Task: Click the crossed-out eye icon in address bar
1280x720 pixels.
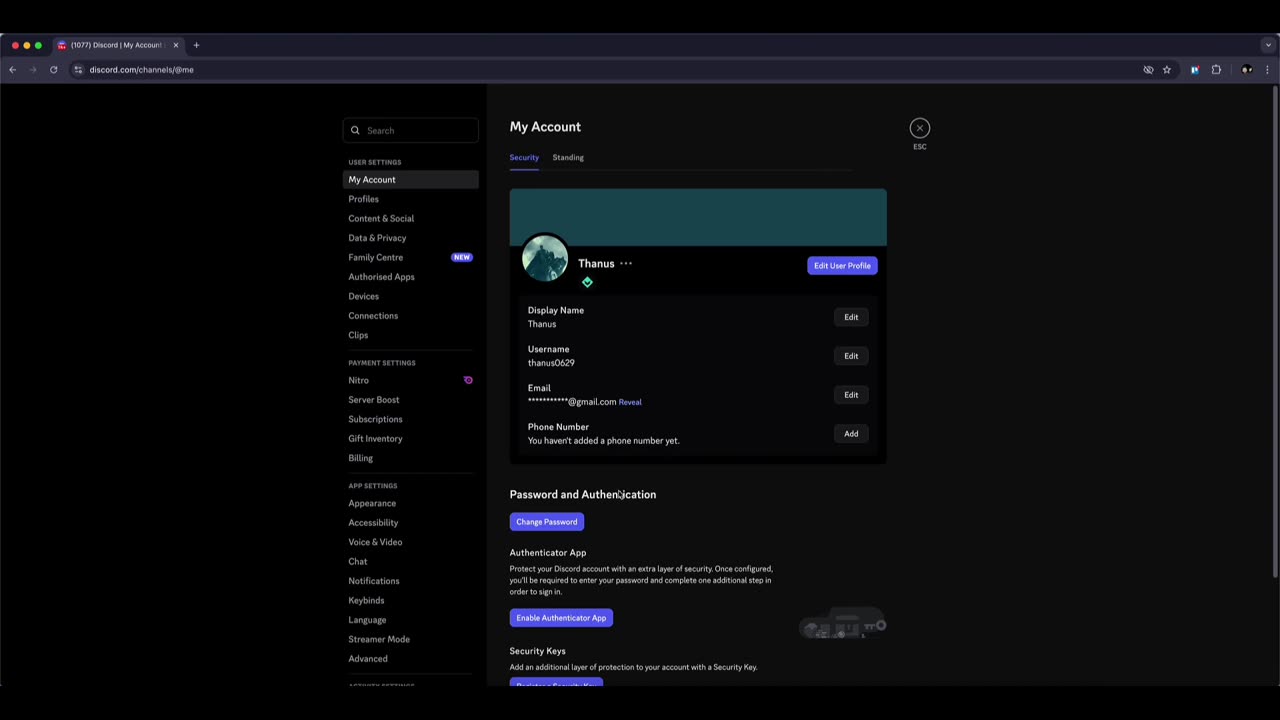Action: (1148, 70)
